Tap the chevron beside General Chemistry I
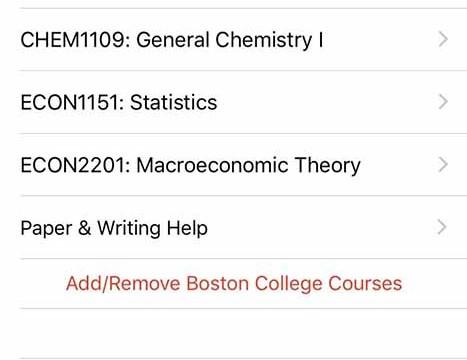Screen dimensions: 467x360 coord(443,39)
